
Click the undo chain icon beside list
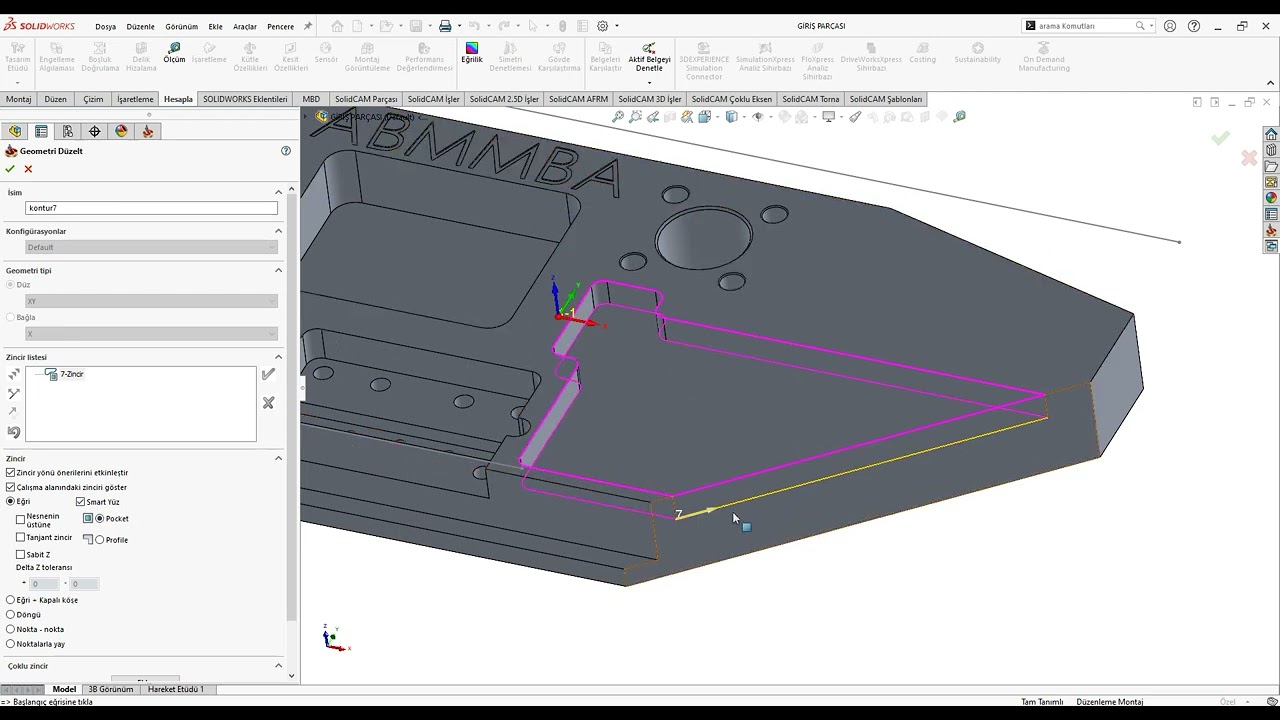point(14,432)
